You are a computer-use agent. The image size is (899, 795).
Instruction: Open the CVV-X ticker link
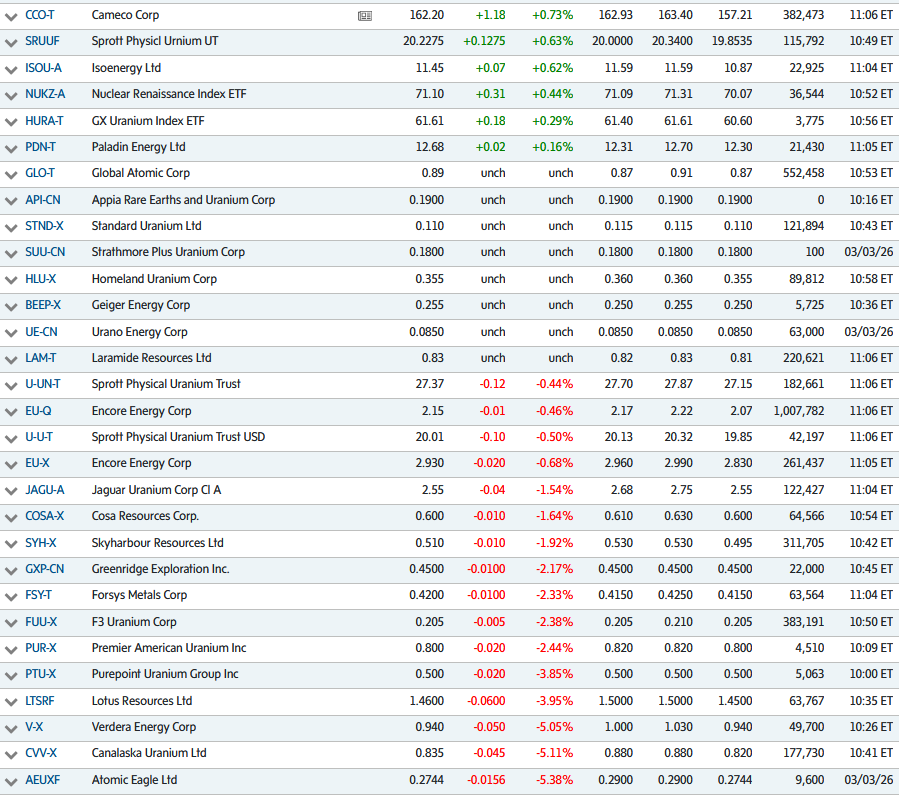click(x=41, y=753)
